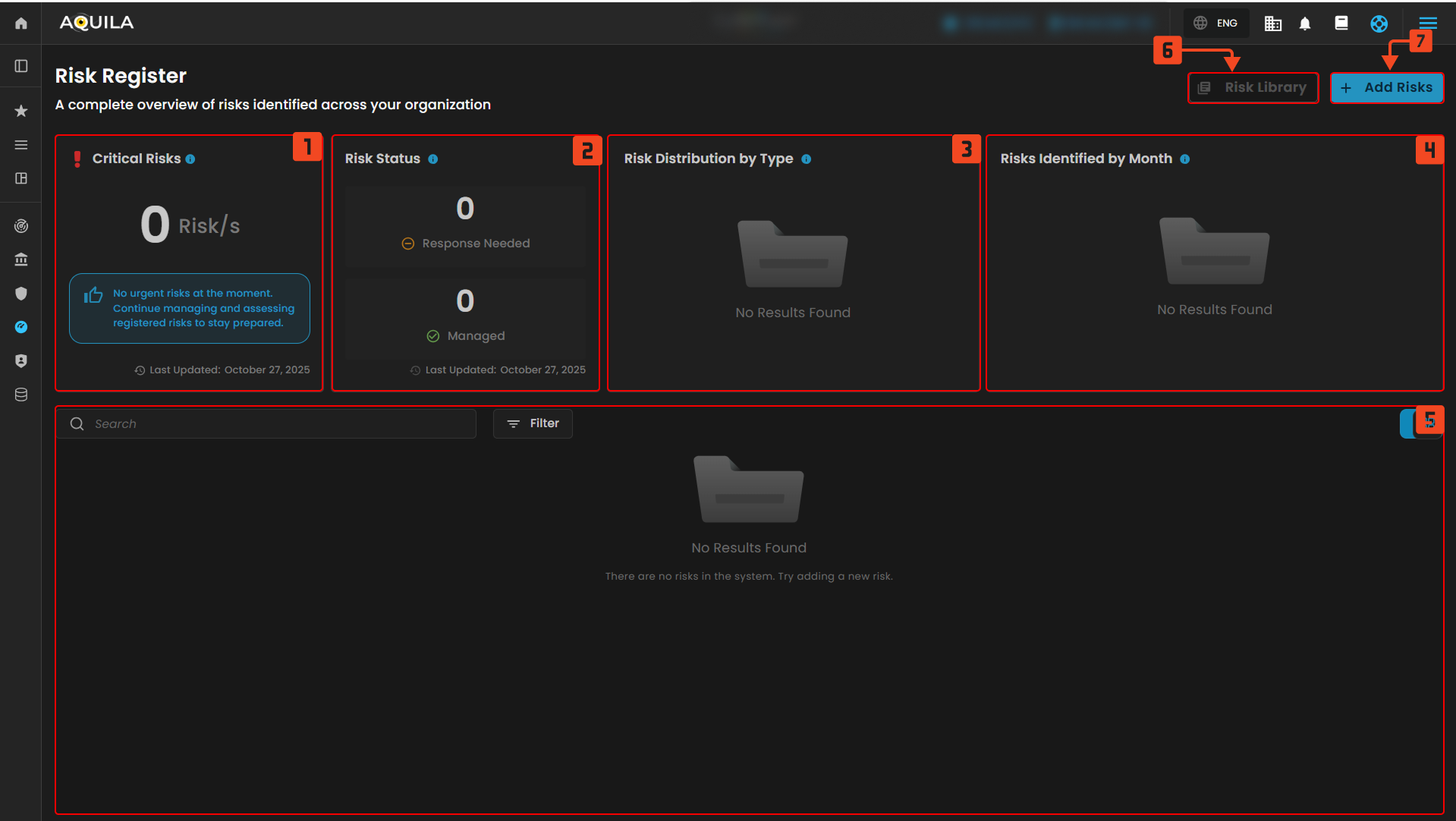Screen dimensions: 1456x821
Task: Click the Add Risks button
Action: [x=1386, y=88]
